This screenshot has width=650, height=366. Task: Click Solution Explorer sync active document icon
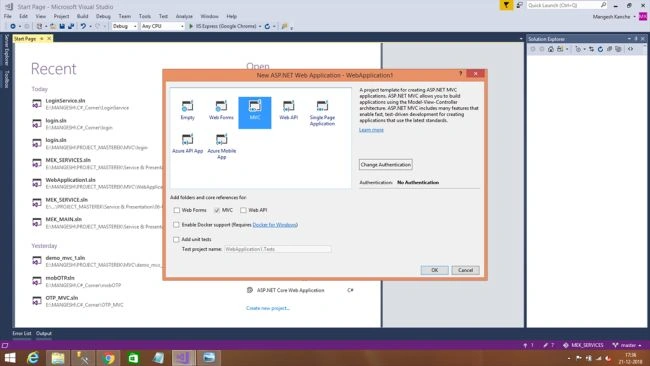pyautogui.click(x=592, y=49)
